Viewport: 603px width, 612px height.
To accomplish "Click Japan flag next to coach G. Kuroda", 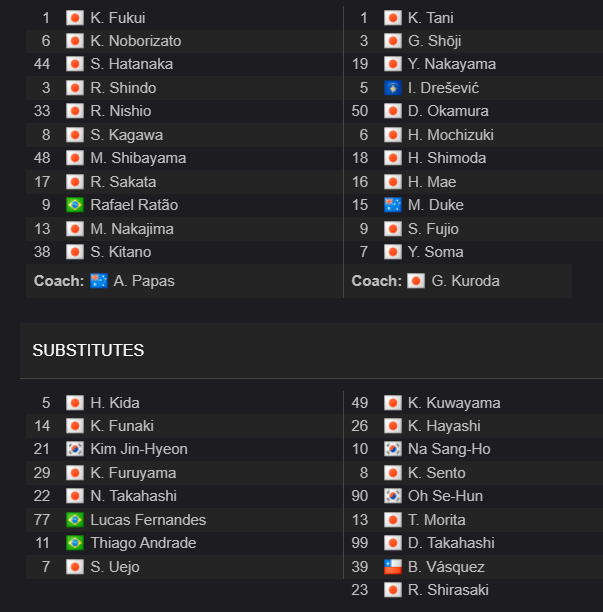I will [x=416, y=281].
